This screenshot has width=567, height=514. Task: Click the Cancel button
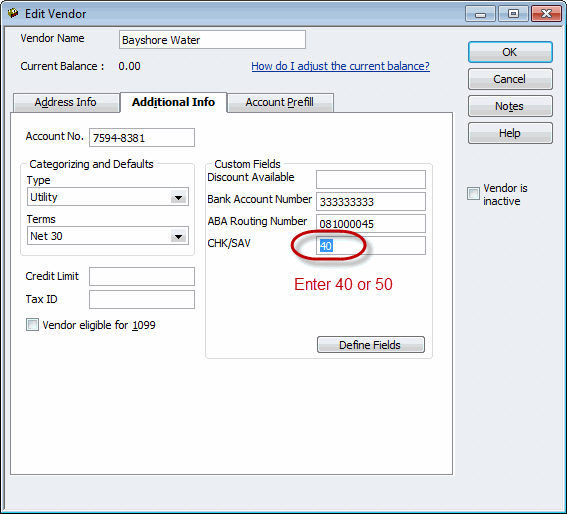[510, 79]
